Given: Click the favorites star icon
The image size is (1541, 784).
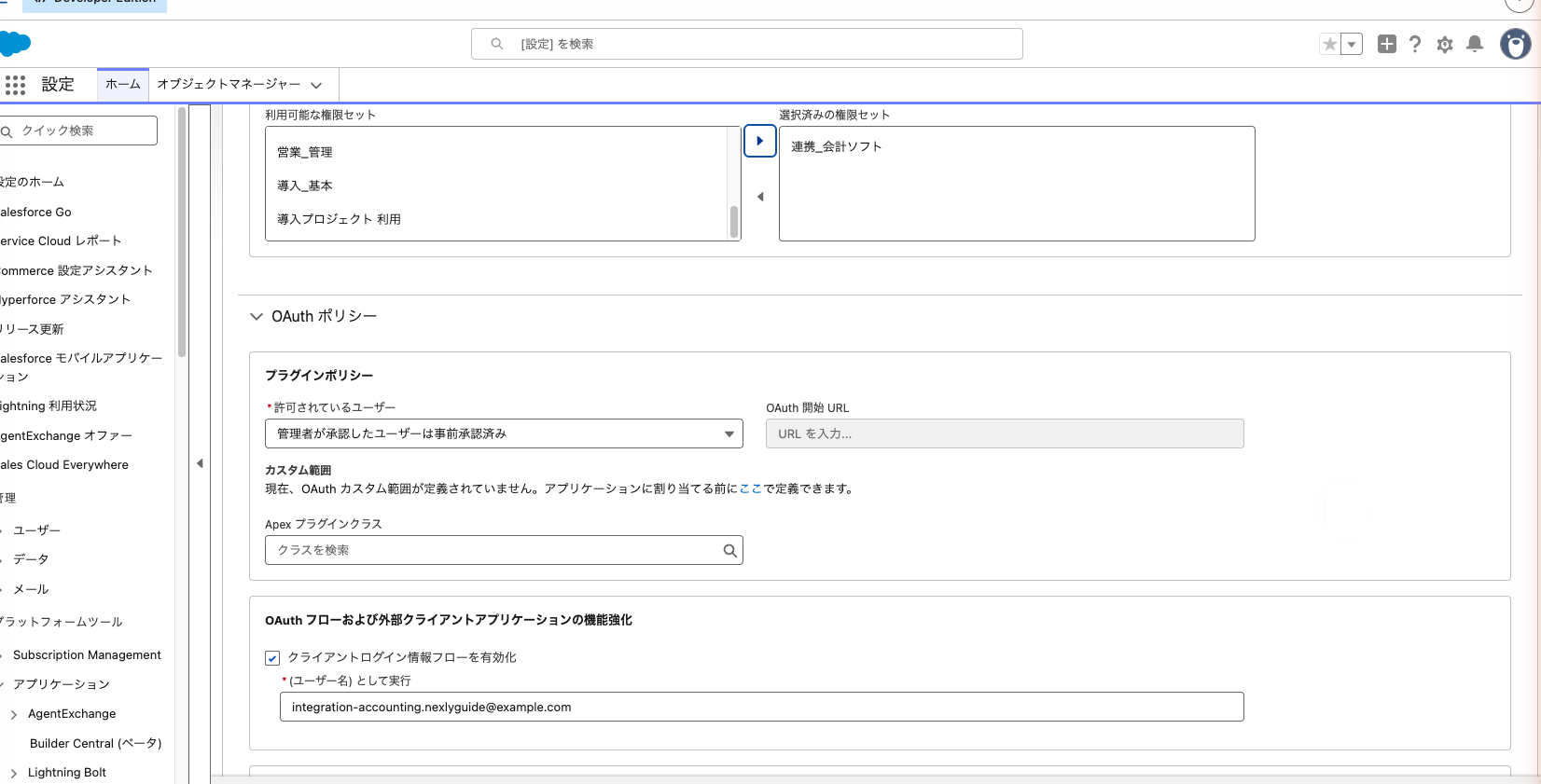Looking at the screenshot, I should click(x=1329, y=44).
